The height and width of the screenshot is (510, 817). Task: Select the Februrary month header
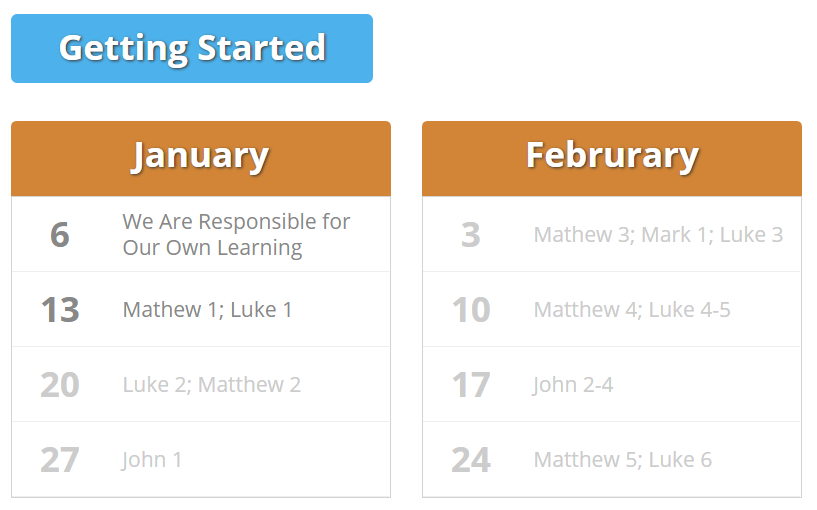point(612,158)
